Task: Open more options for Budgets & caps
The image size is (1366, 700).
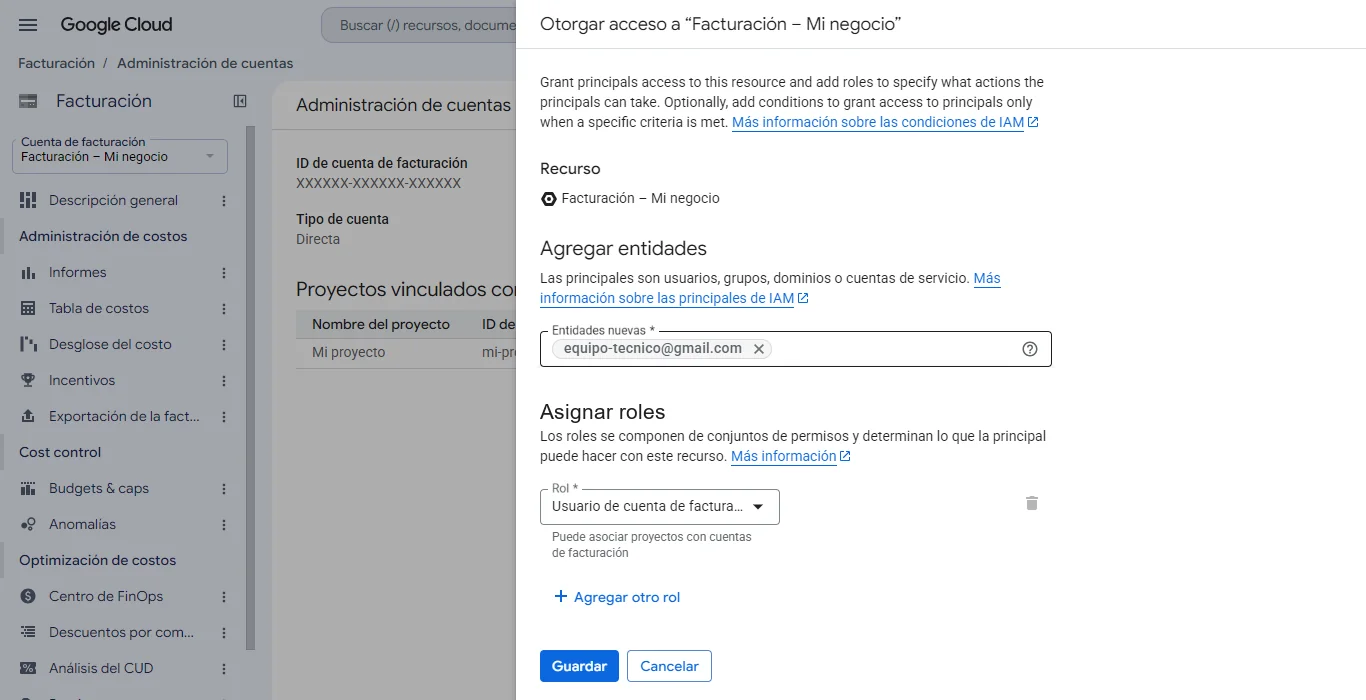Action: (224, 489)
